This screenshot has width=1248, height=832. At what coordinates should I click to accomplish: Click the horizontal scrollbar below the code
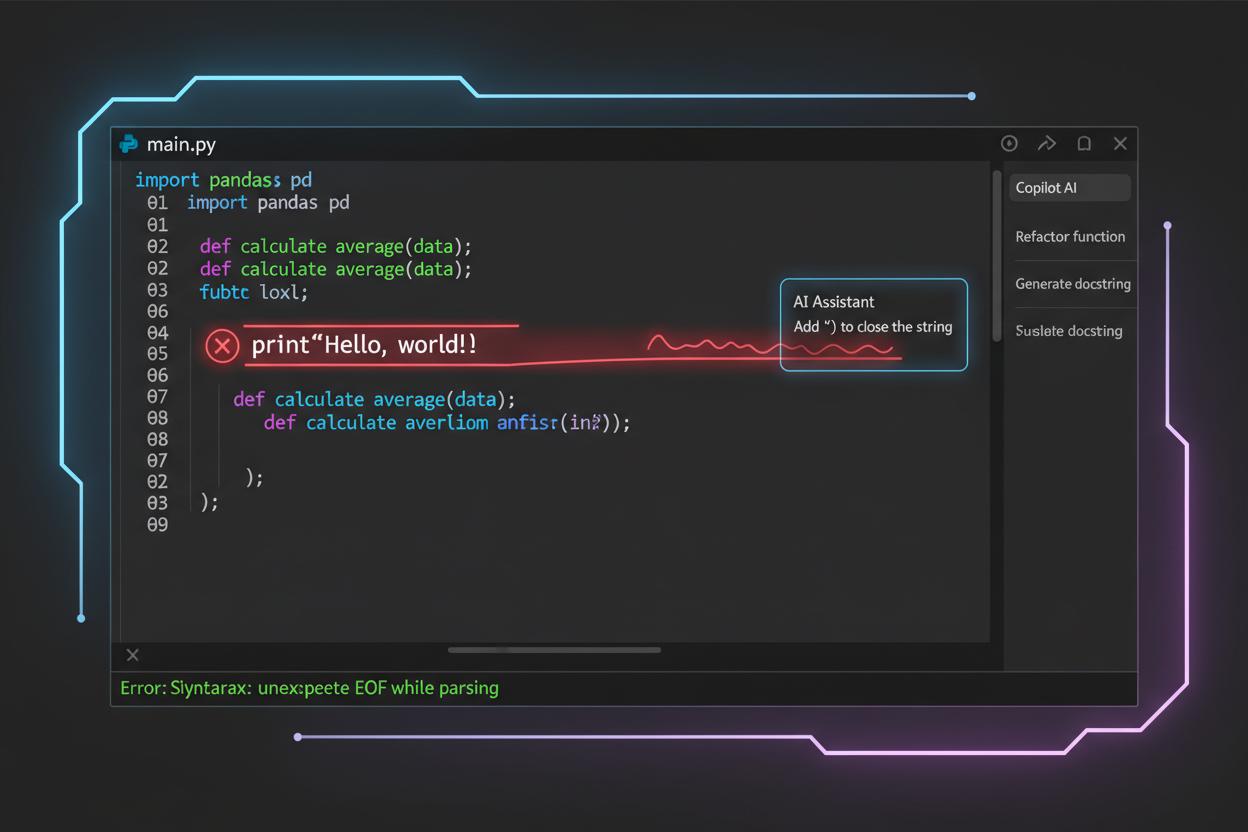[554, 650]
